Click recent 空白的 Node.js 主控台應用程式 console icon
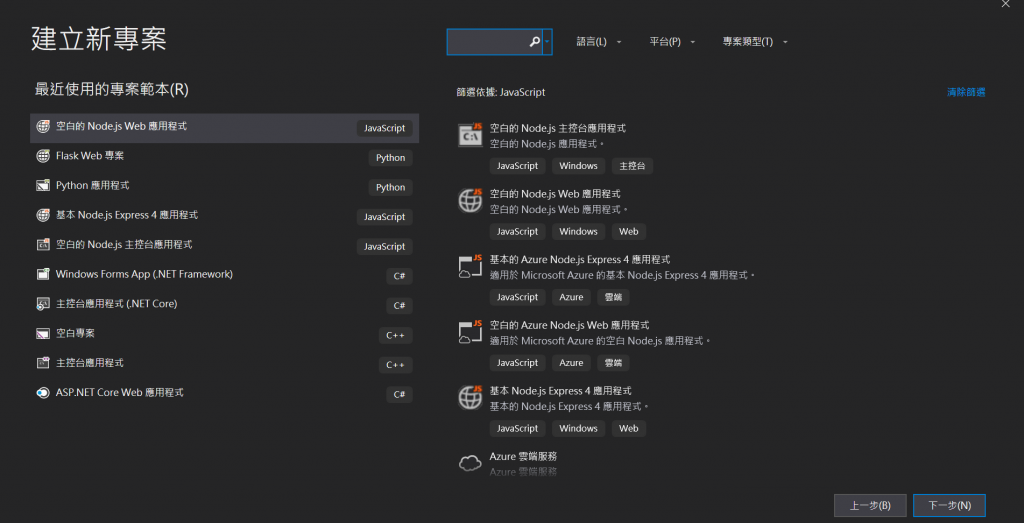Viewport: 1024px width, 523px height. click(43, 245)
